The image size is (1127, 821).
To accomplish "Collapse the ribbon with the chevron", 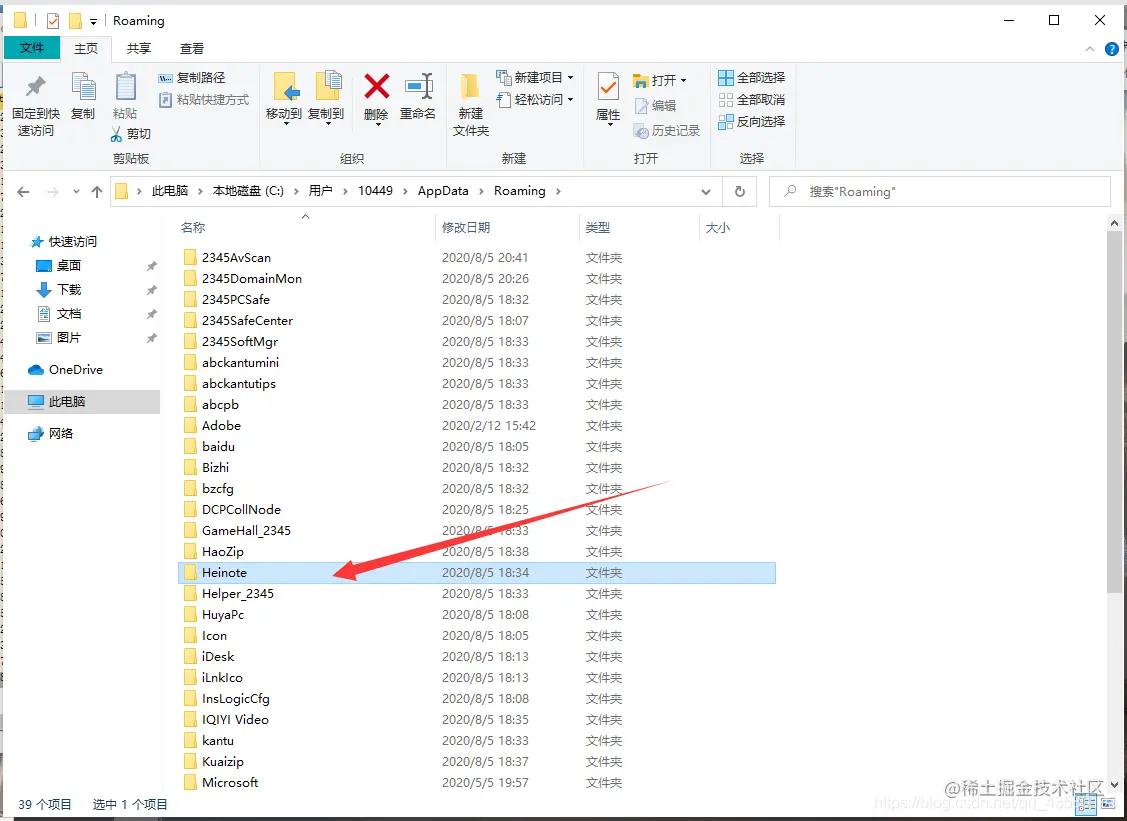I will pos(1090,49).
